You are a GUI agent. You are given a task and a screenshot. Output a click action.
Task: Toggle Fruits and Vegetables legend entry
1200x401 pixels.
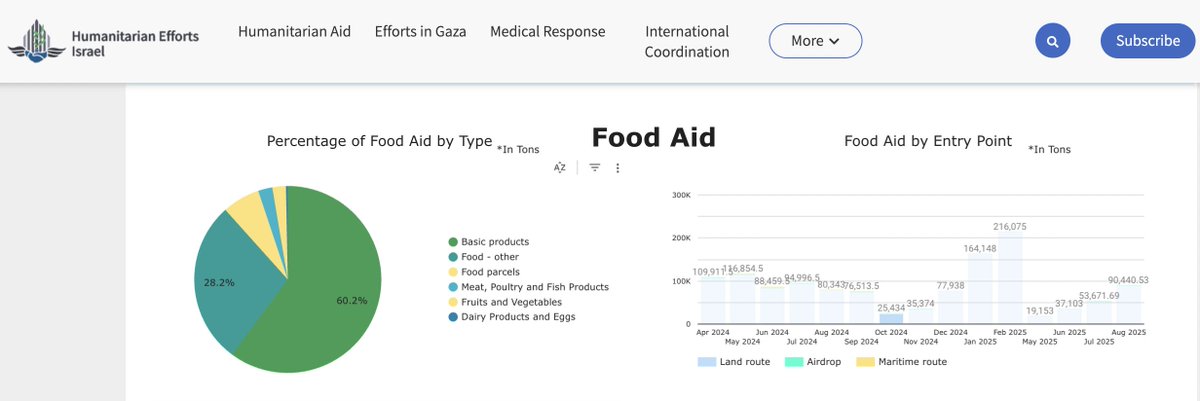511,302
